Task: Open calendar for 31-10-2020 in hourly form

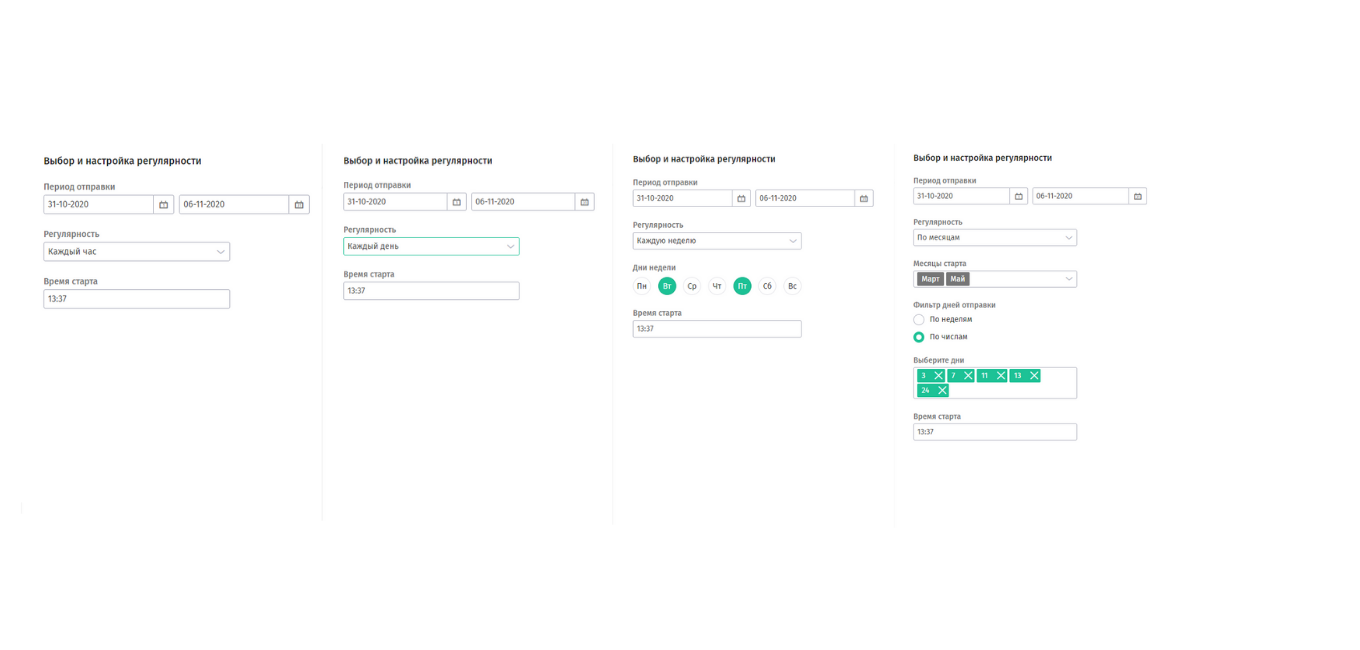Action: [164, 204]
